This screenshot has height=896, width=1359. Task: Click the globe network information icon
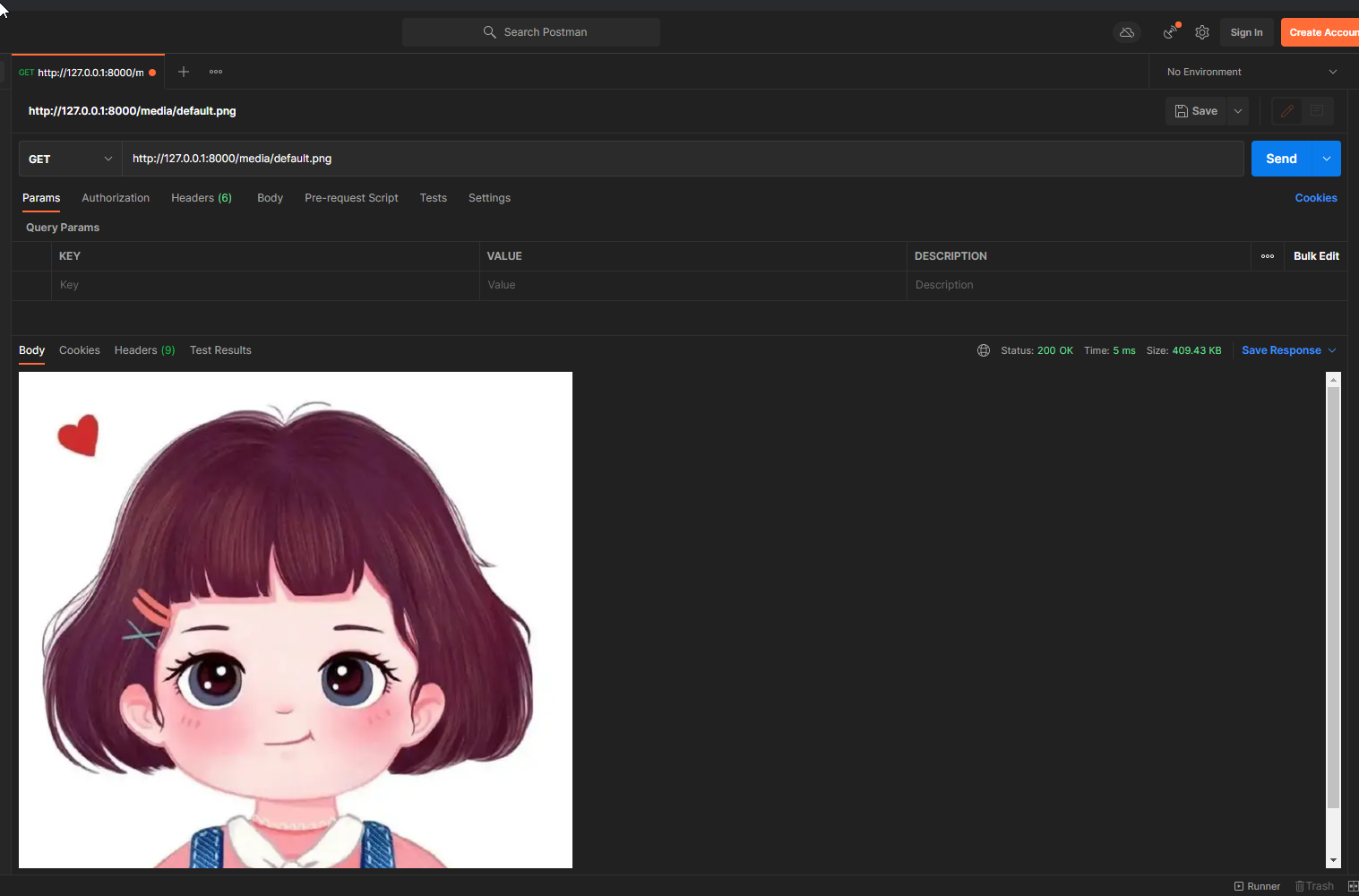click(984, 350)
